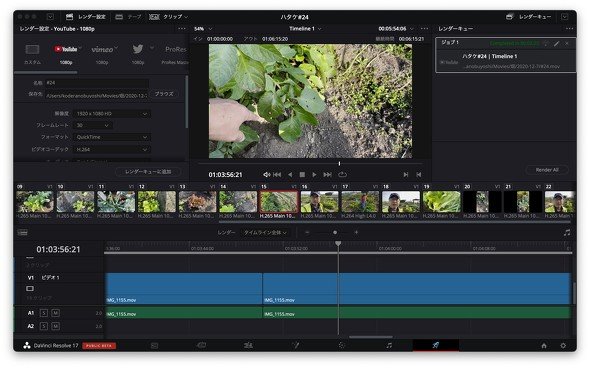Click the viewer scrub bar position marker
This screenshot has width=590, height=368.
pos(339,164)
